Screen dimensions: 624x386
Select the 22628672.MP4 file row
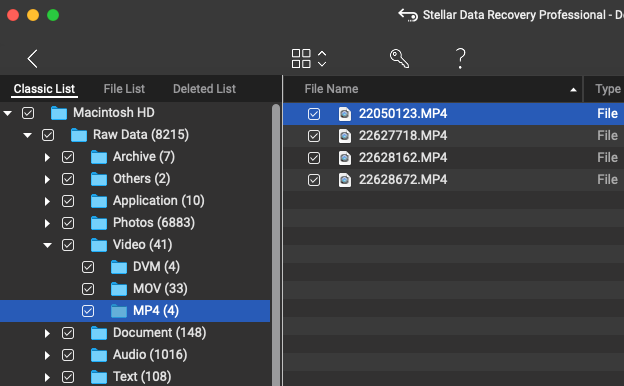(x=454, y=180)
